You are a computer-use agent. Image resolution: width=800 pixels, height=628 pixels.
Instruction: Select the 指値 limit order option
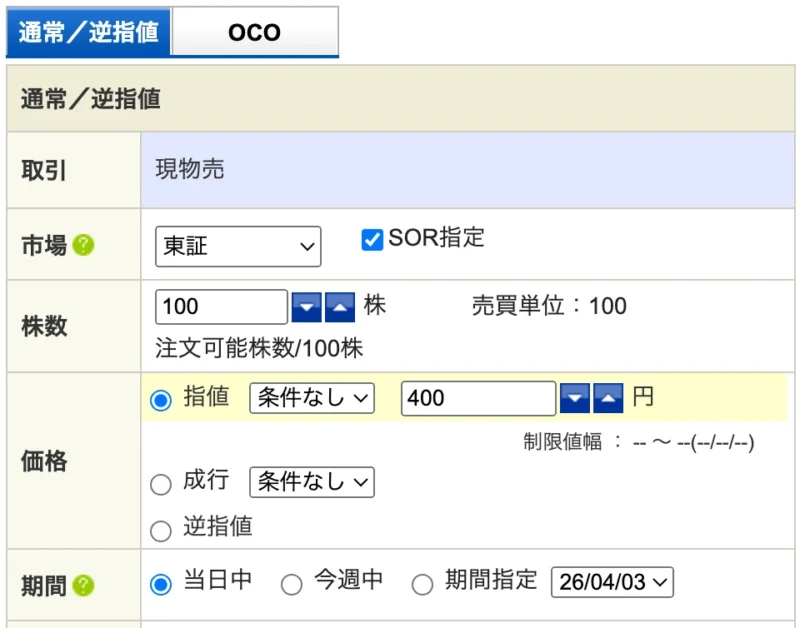[161, 398]
